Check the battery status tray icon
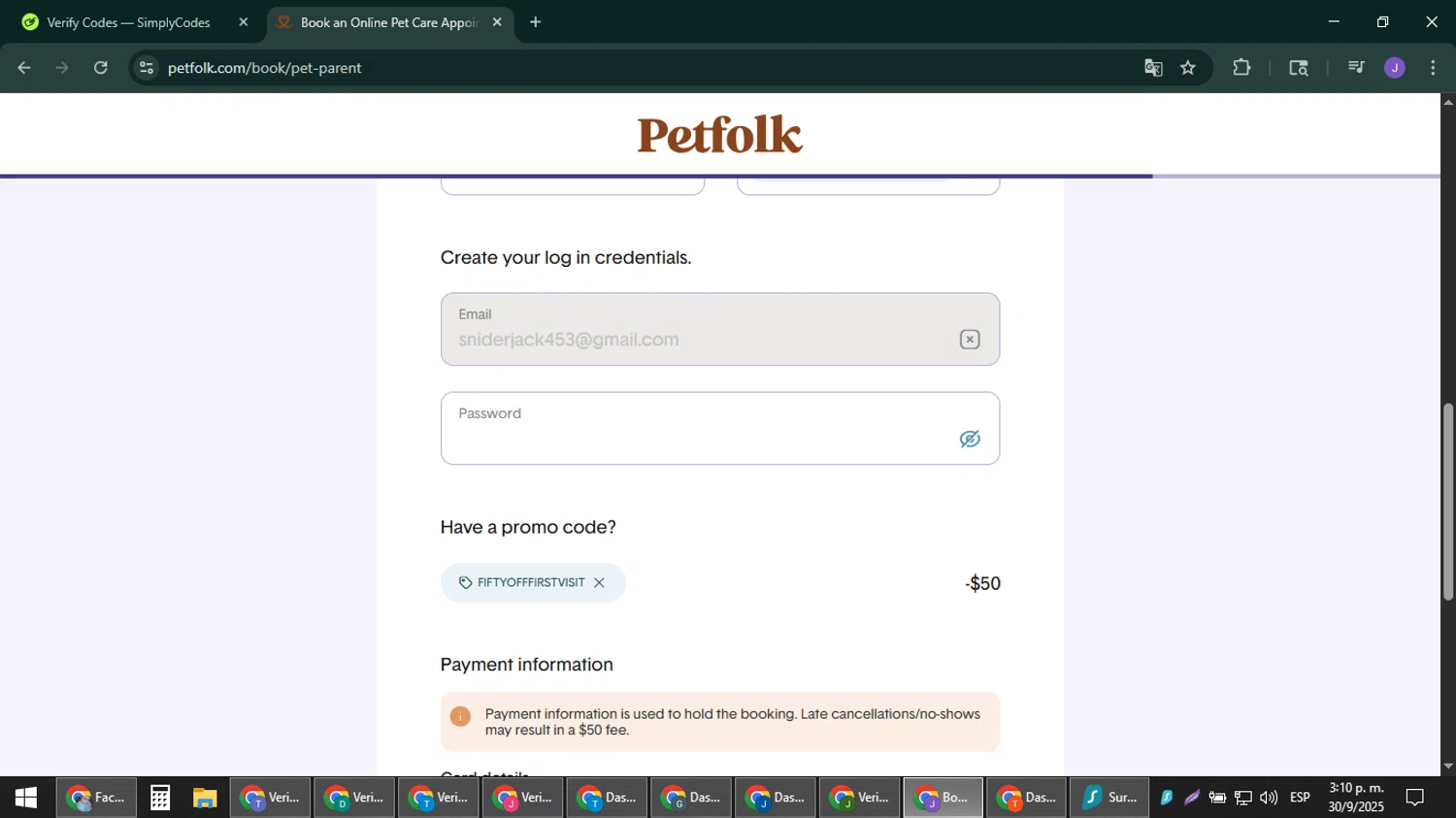This screenshot has width=1456, height=818. (x=1217, y=798)
